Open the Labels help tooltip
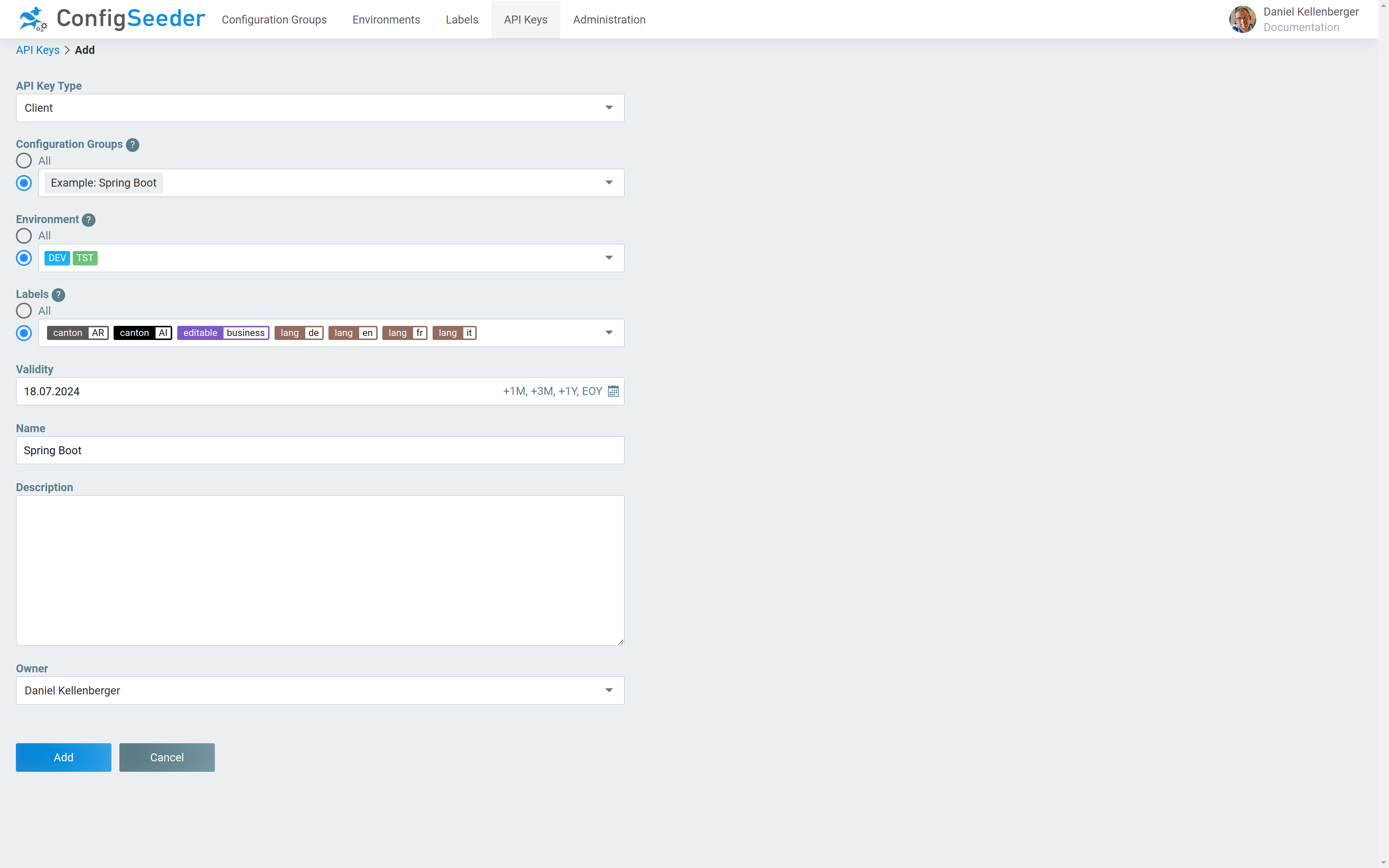 click(x=59, y=294)
